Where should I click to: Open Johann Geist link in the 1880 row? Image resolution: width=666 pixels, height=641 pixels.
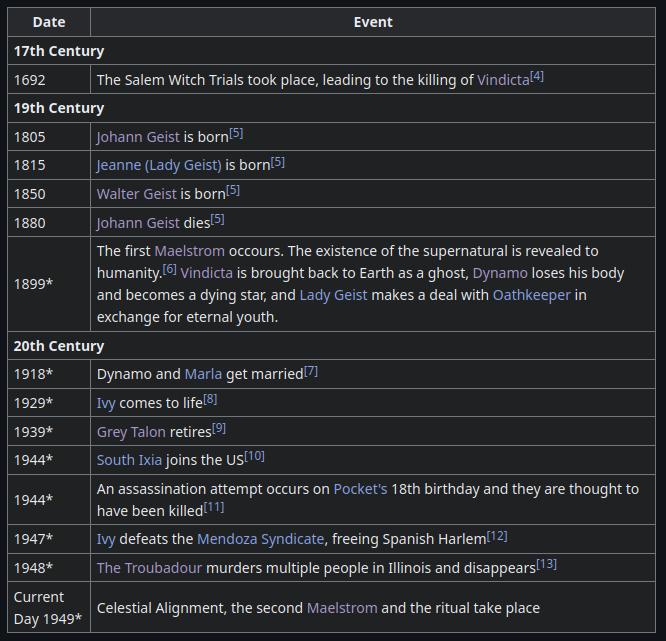coord(138,223)
